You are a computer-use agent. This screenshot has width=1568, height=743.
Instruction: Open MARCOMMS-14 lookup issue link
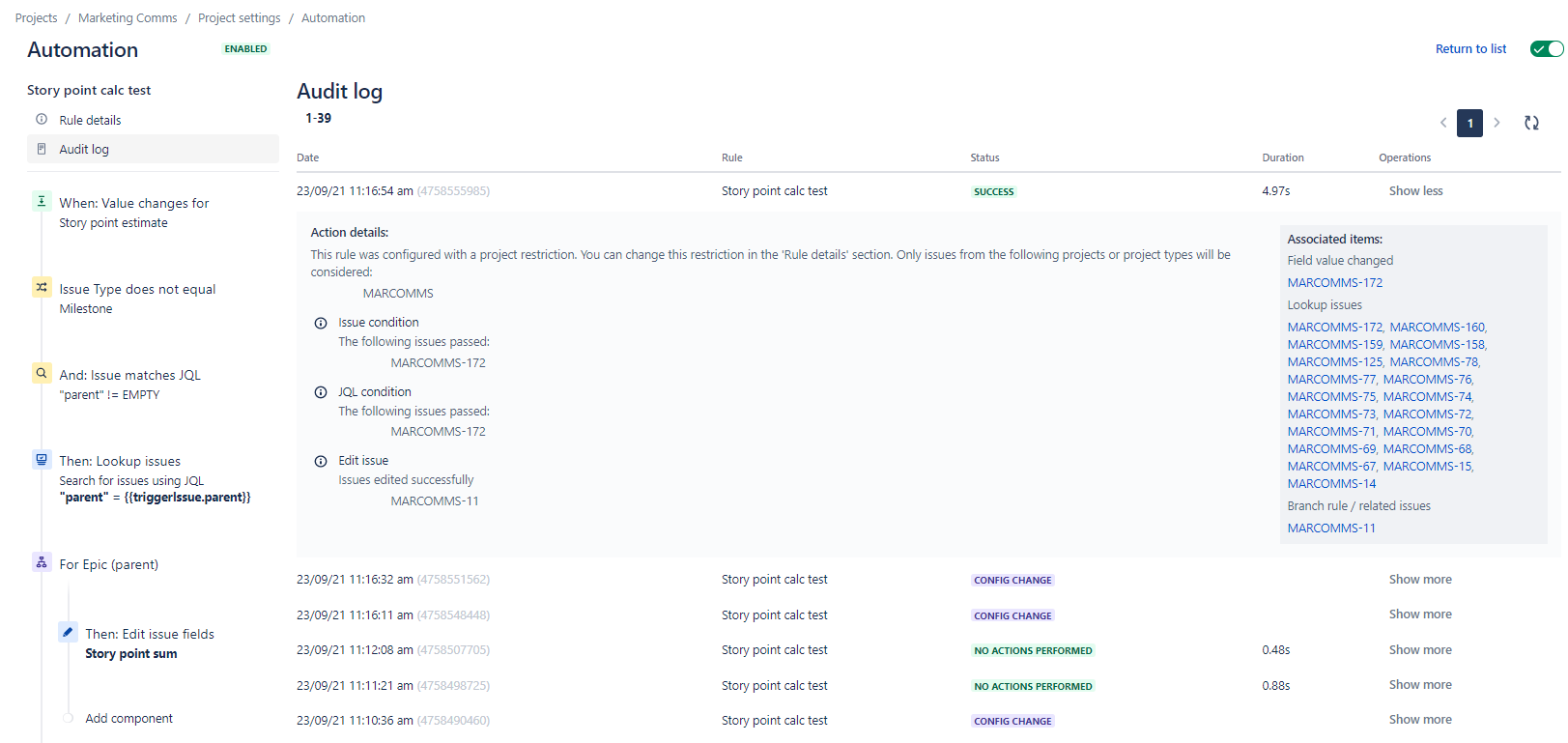pos(1331,484)
